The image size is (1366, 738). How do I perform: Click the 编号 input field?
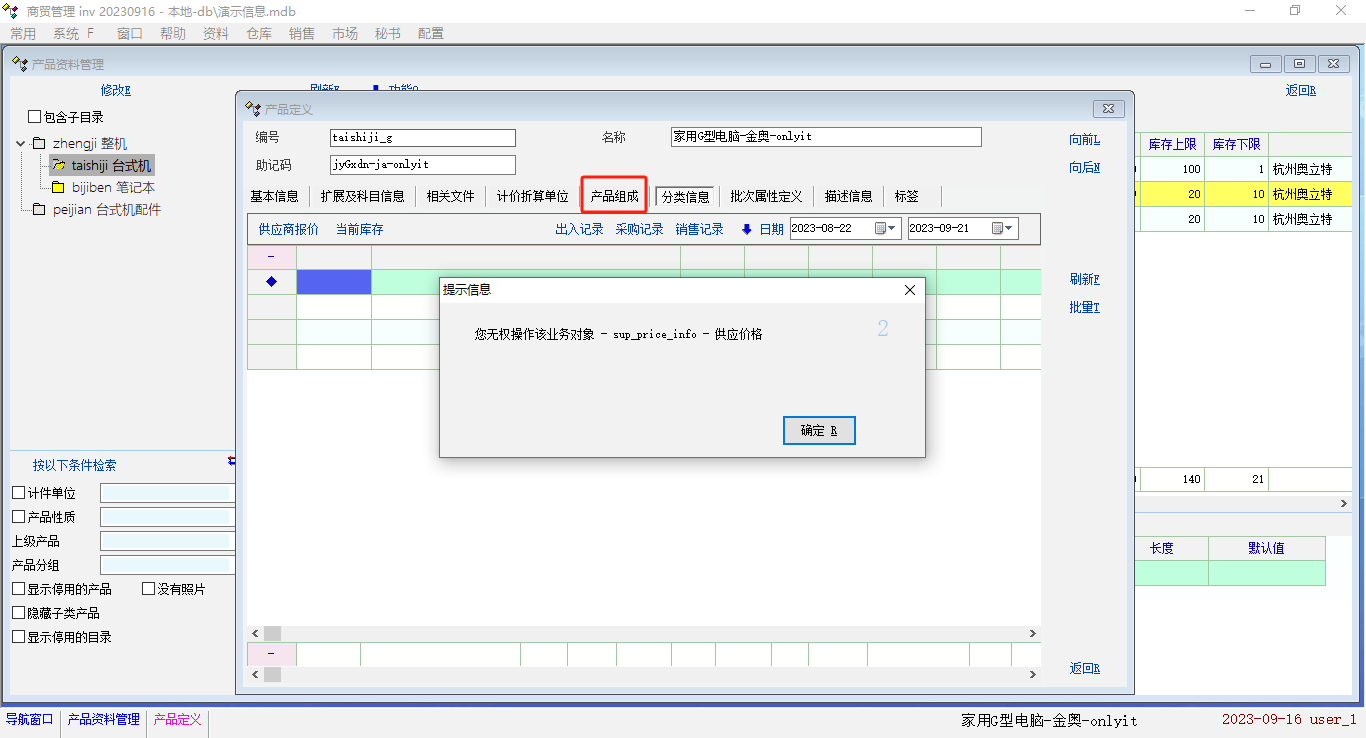(422, 137)
